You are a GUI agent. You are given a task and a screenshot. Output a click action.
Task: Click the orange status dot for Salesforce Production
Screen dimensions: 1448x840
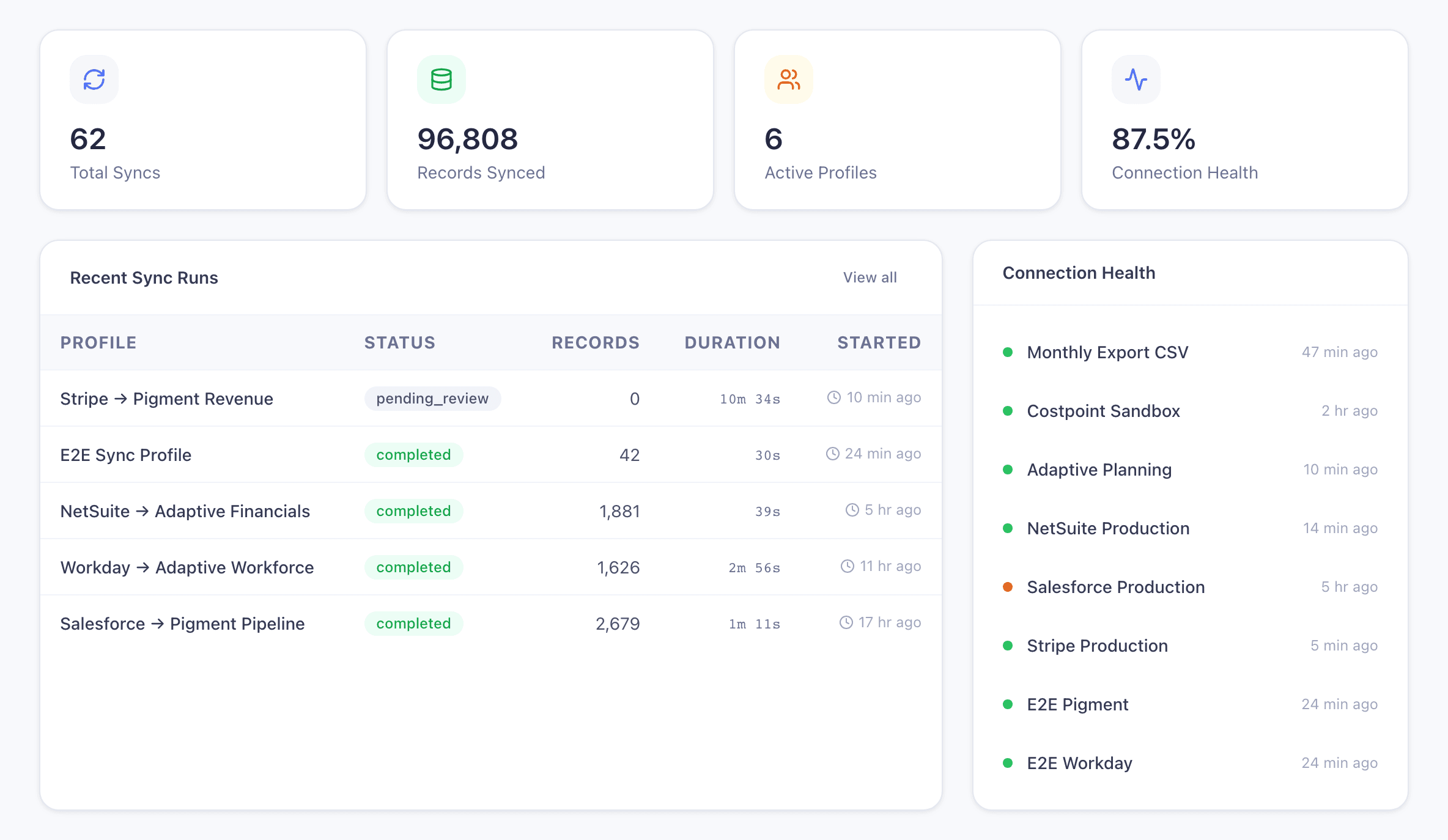(1008, 587)
